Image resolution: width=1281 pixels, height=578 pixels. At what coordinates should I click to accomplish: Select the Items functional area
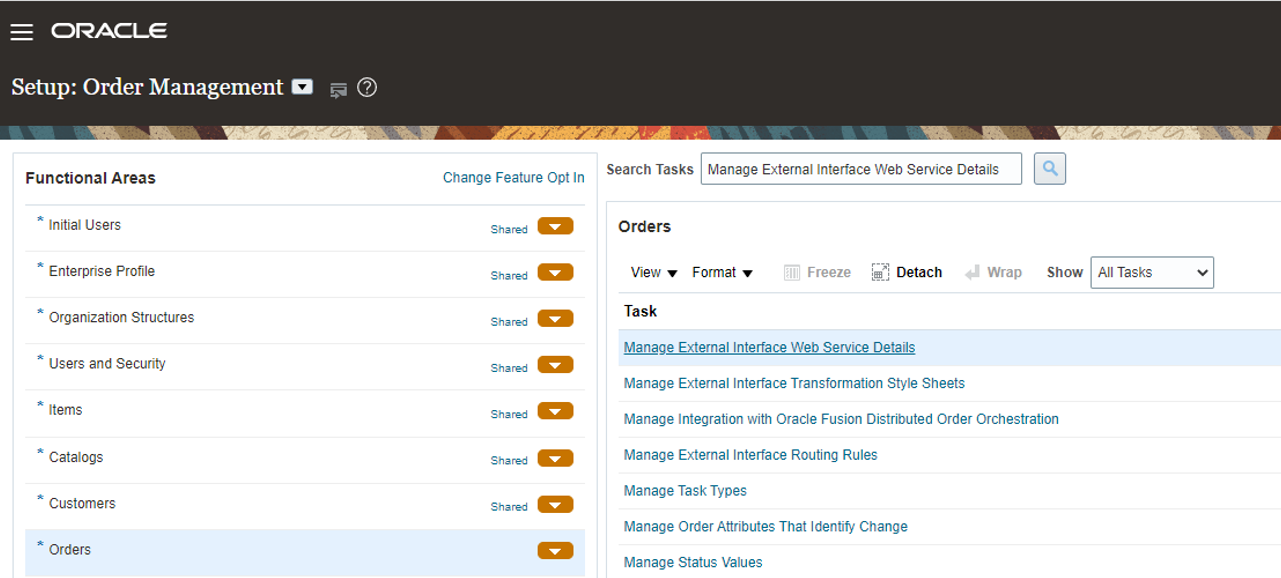click(x=66, y=410)
